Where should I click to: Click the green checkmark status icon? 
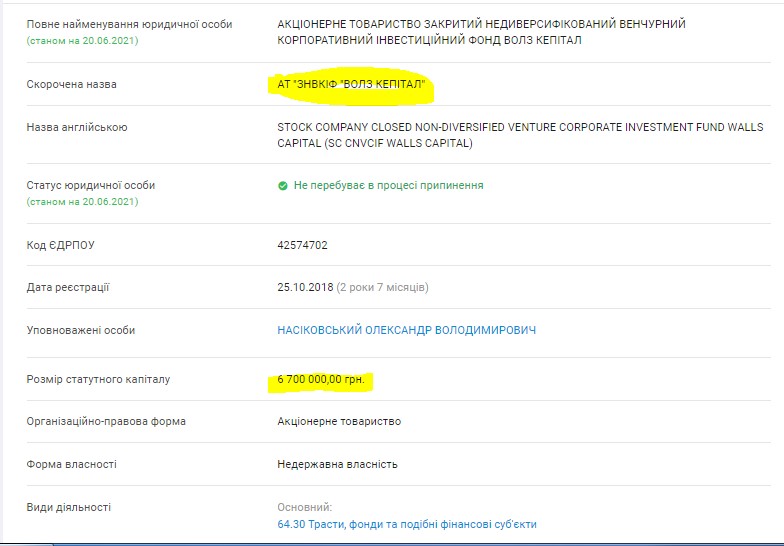tap(283, 186)
